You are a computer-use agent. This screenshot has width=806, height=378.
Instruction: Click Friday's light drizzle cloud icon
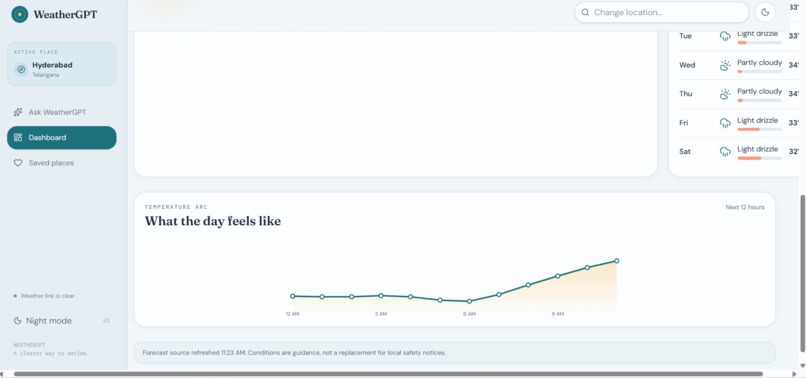(x=725, y=123)
